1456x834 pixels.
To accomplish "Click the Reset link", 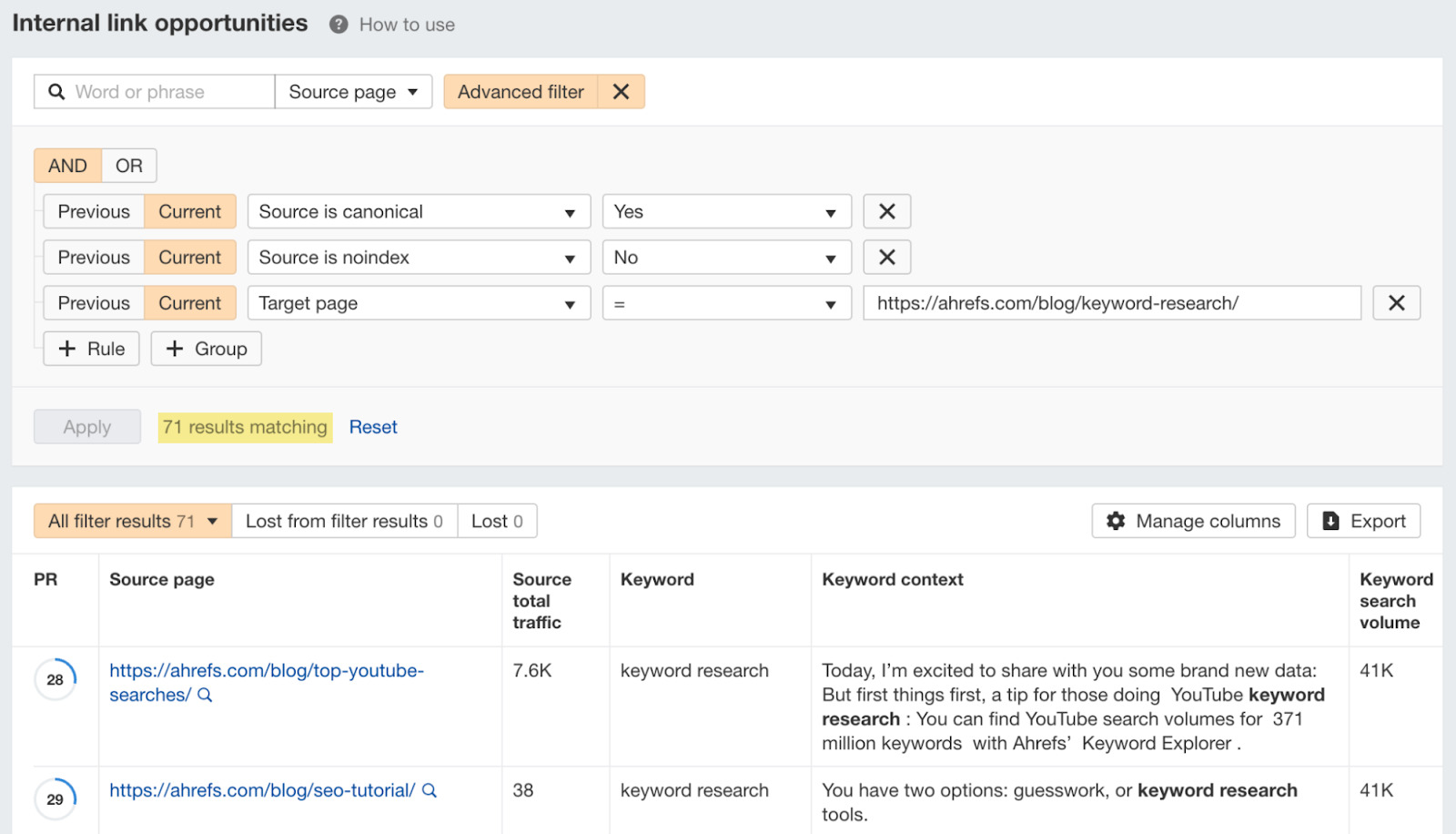I will coord(373,427).
